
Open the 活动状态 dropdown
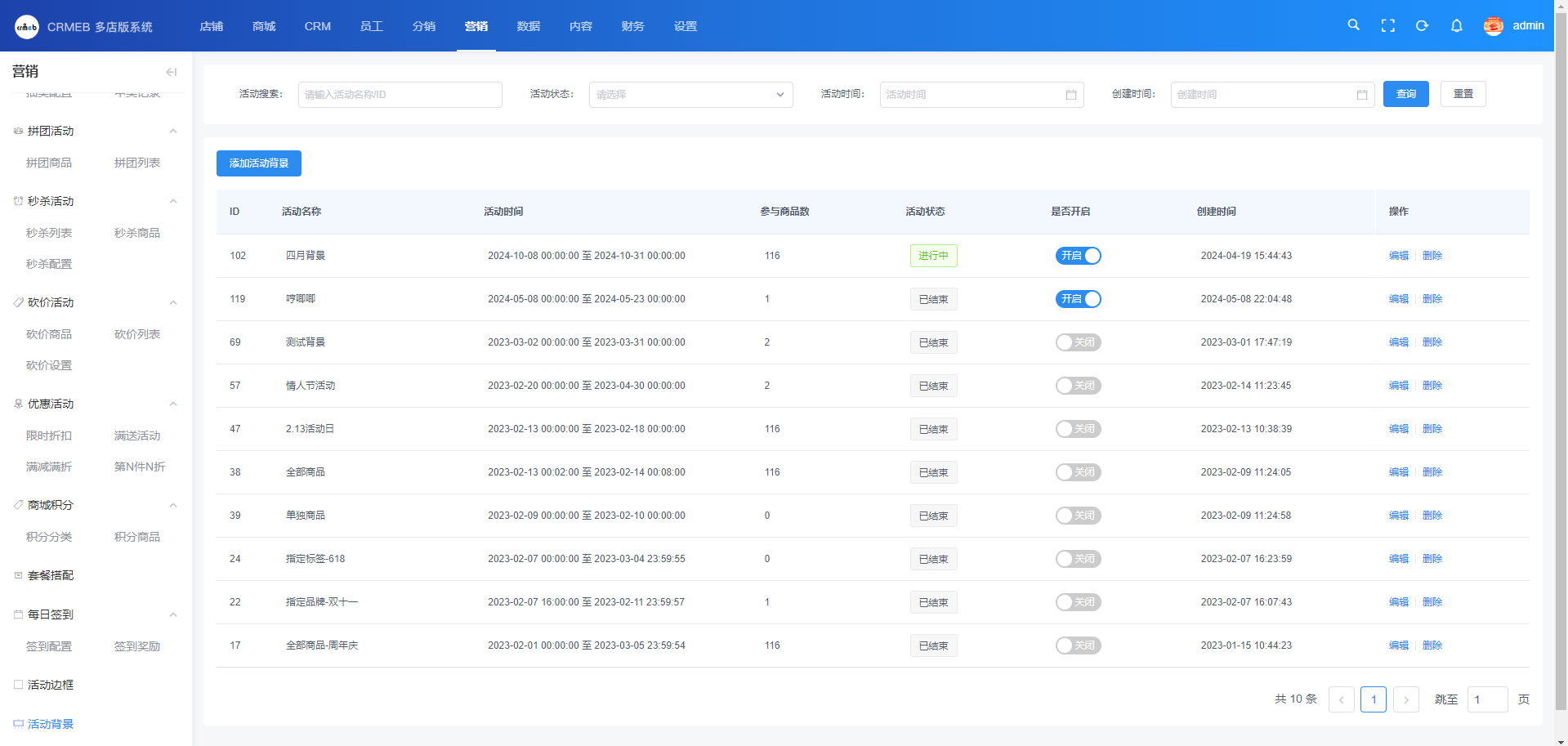coord(690,95)
